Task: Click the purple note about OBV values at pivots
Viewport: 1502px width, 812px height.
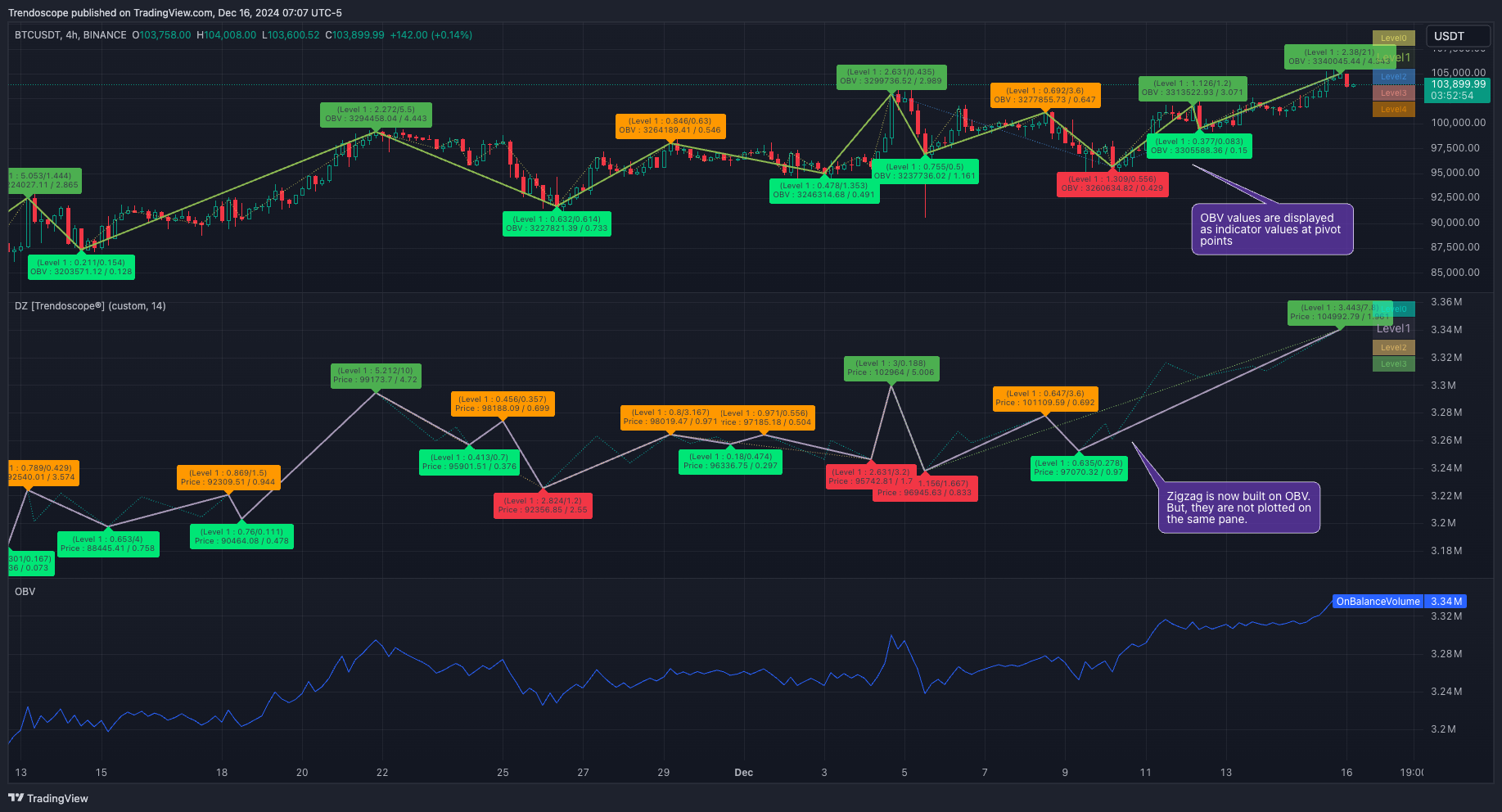Action: point(1271,229)
